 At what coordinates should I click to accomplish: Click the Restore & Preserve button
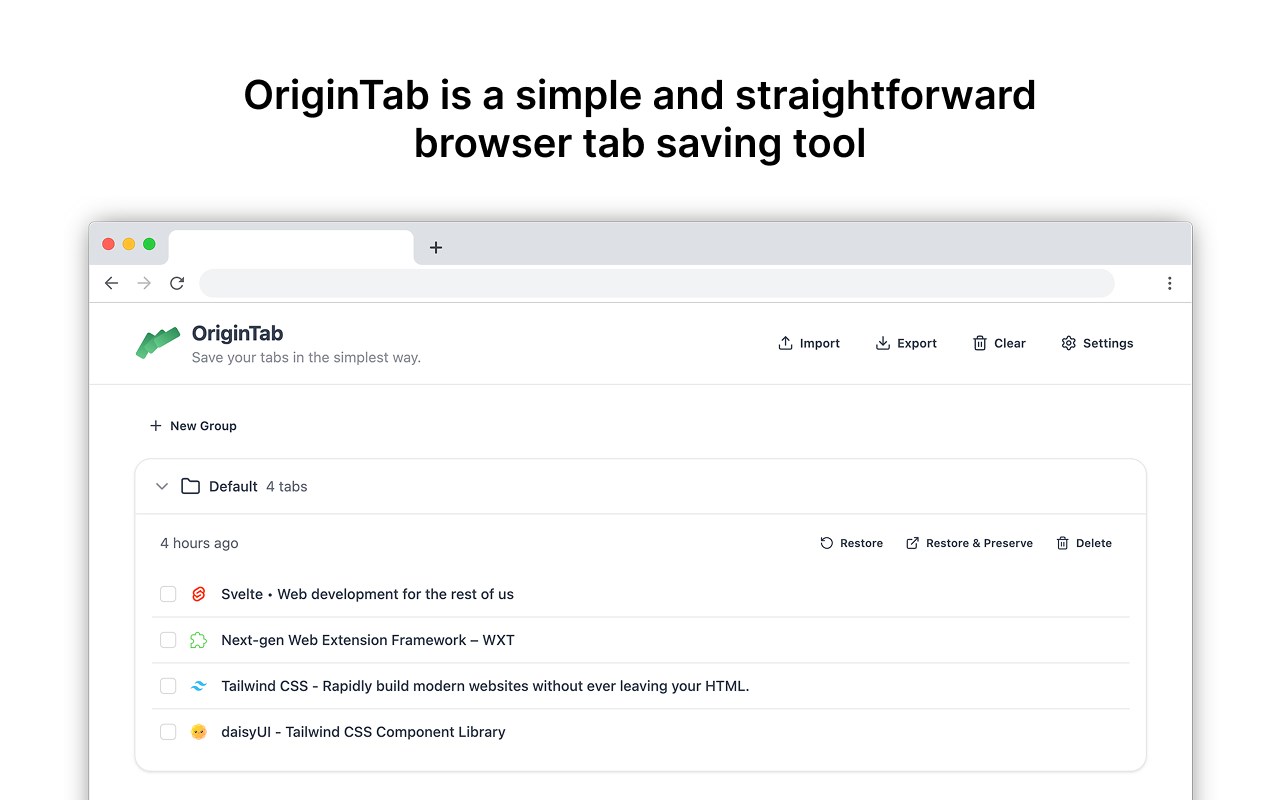[970, 543]
